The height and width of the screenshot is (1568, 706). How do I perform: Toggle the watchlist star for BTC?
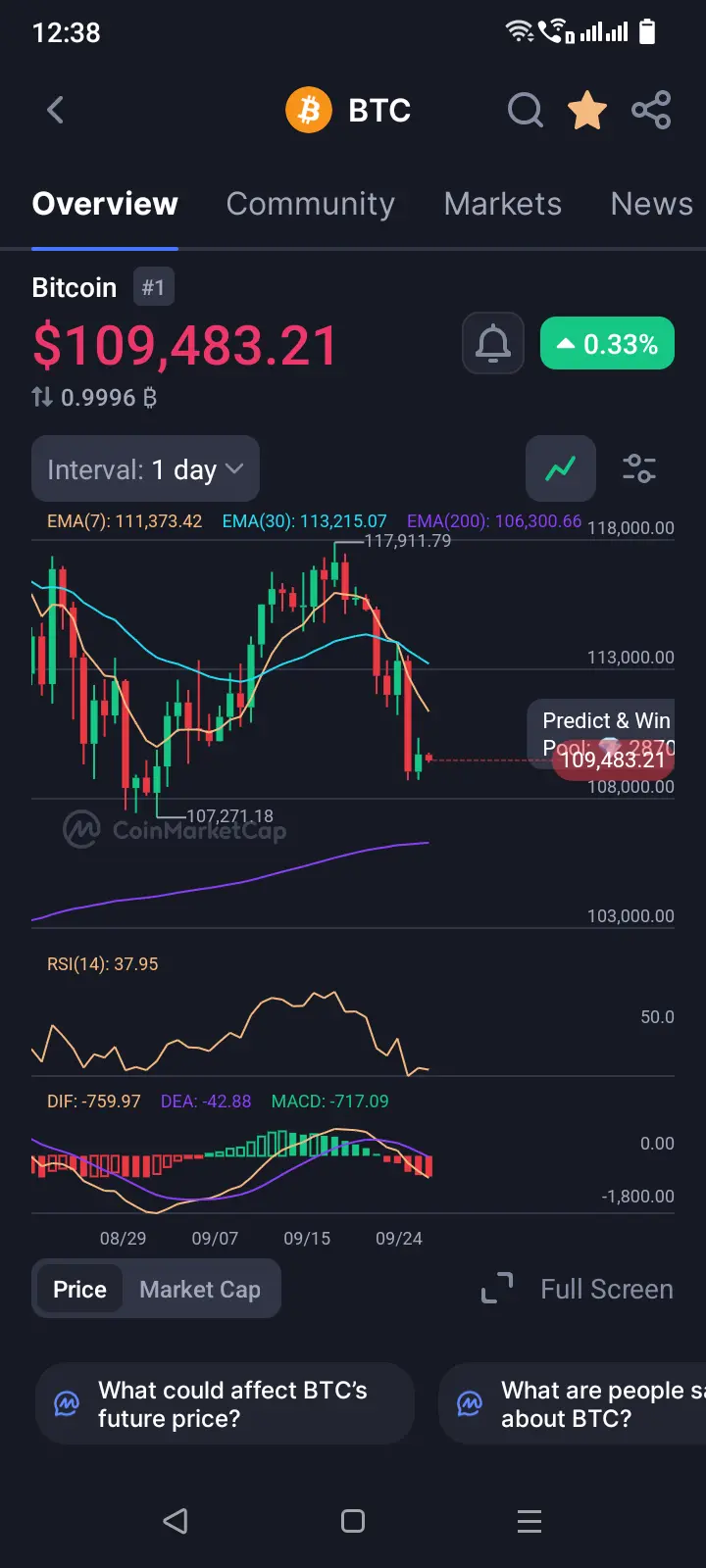(x=587, y=110)
